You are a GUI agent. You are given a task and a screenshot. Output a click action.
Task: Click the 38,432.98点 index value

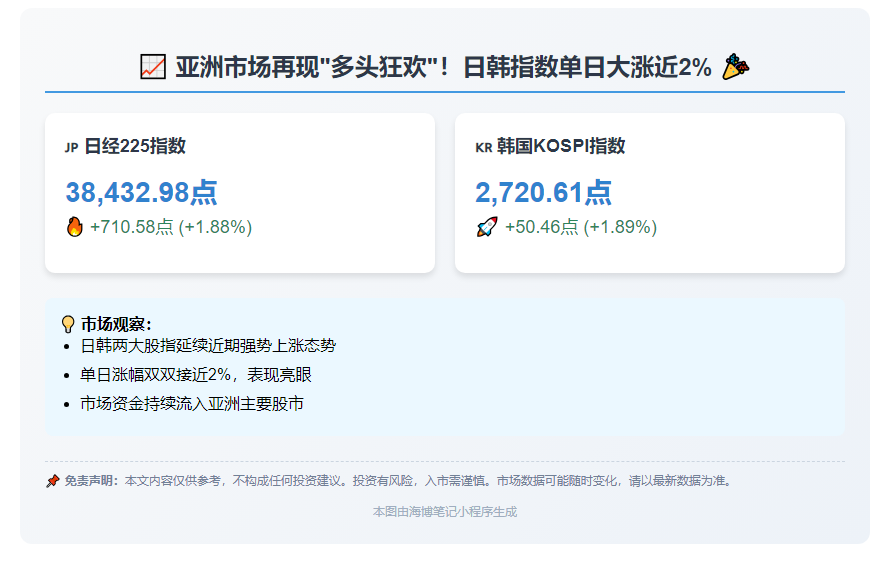click(141, 192)
